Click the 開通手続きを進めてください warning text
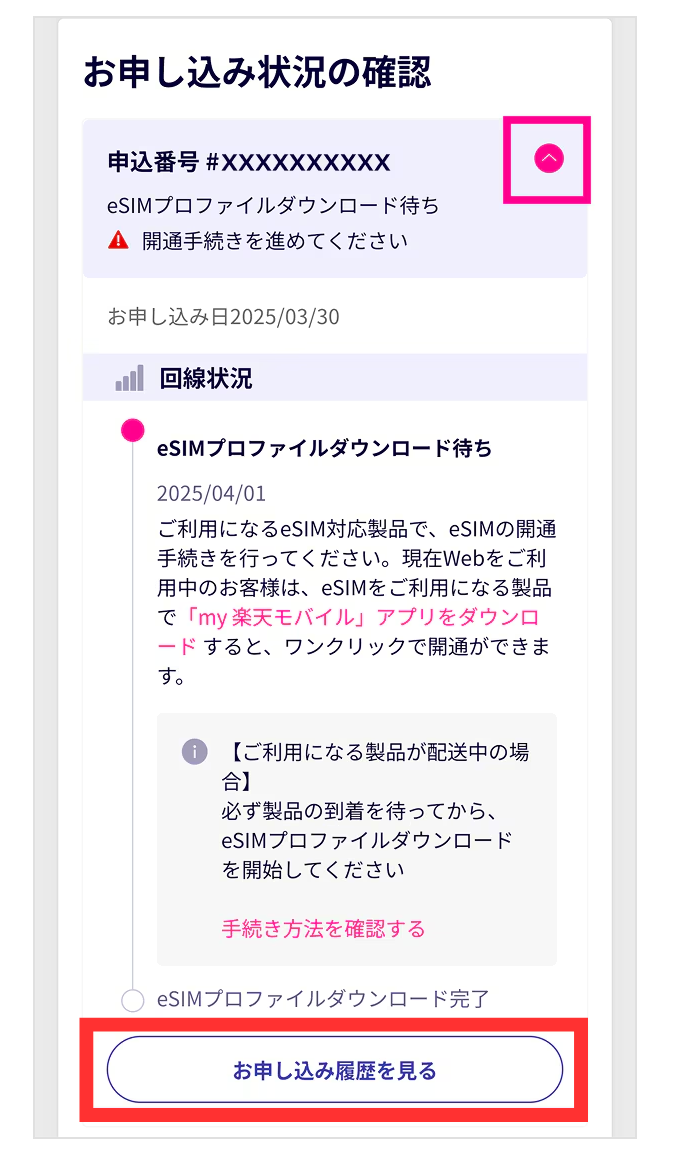Viewport: 677px width, 1153px height. [275, 240]
